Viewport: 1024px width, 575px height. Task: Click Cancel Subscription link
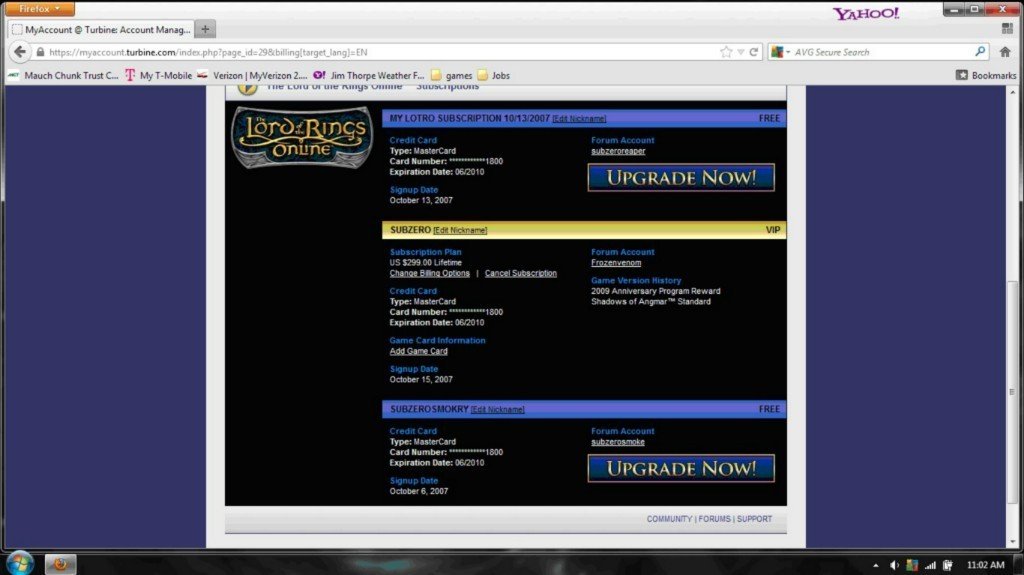coord(520,273)
